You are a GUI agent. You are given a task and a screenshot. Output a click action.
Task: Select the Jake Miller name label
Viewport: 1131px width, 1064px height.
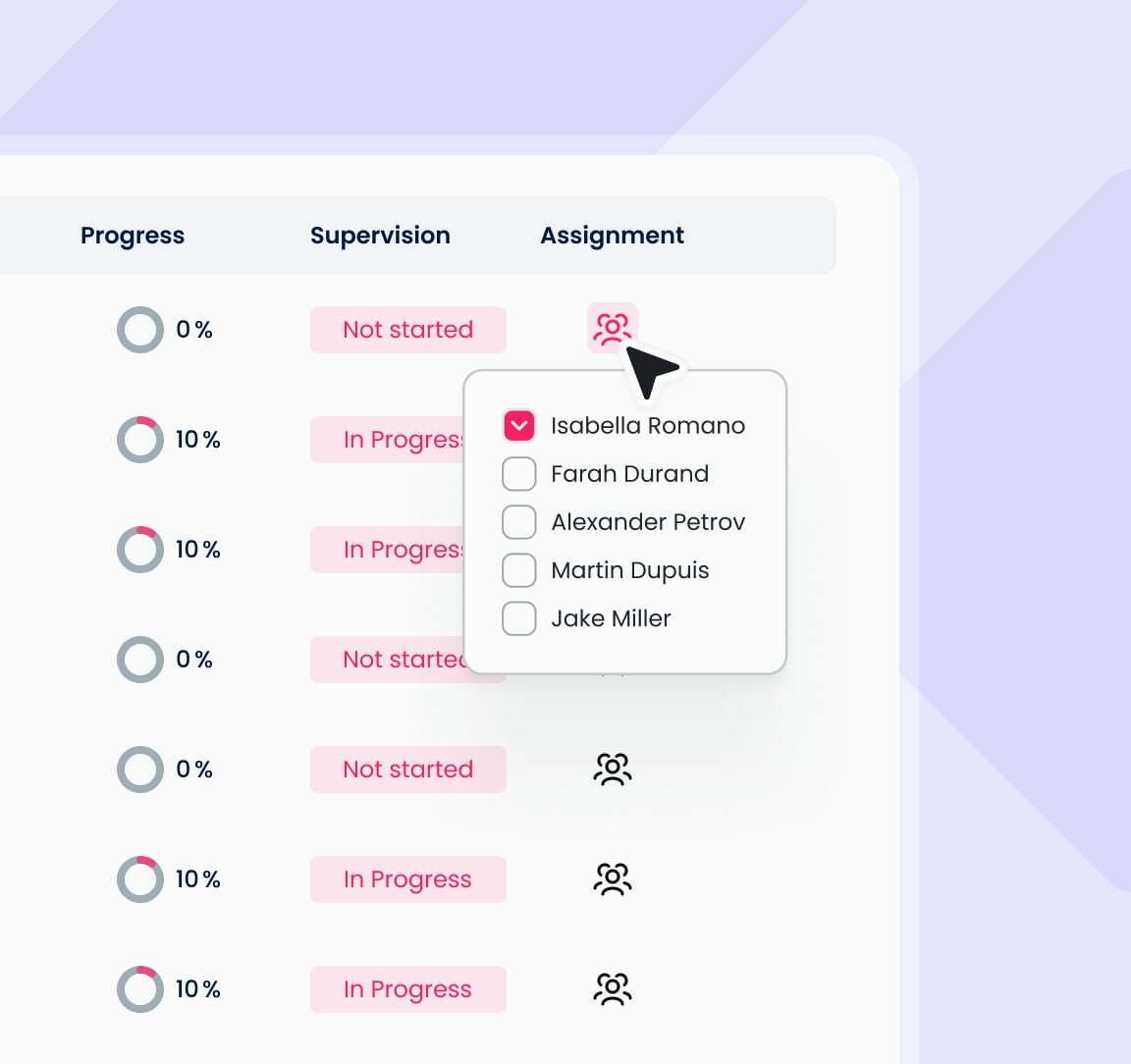[611, 618]
